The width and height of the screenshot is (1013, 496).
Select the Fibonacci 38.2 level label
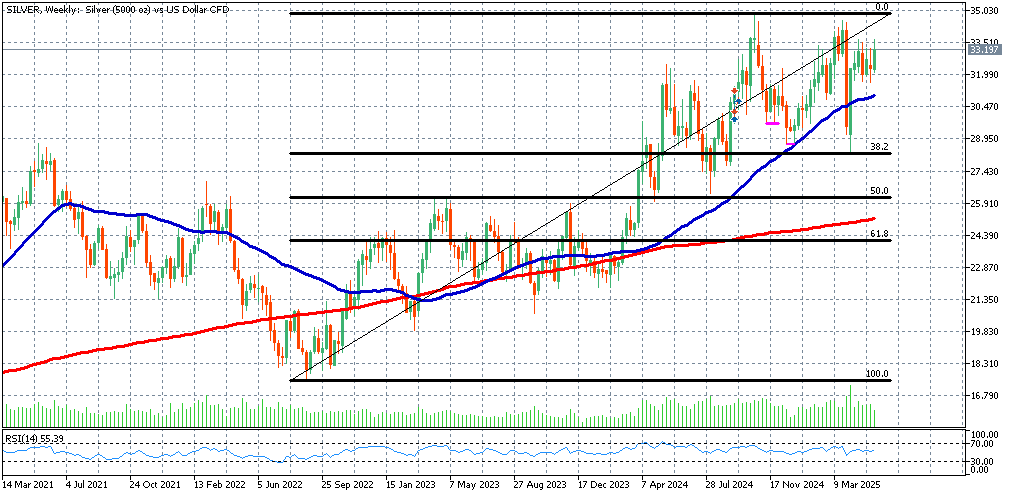pos(879,147)
